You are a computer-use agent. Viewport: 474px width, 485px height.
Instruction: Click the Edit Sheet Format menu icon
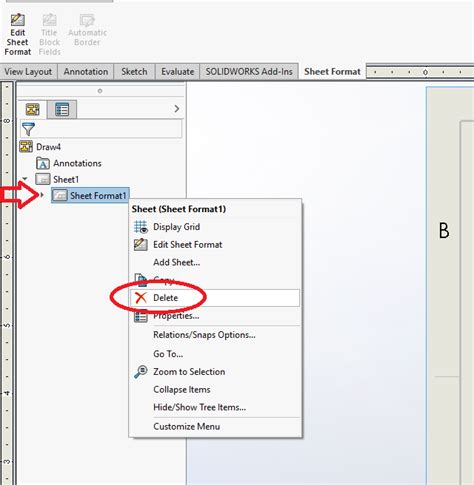point(141,244)
